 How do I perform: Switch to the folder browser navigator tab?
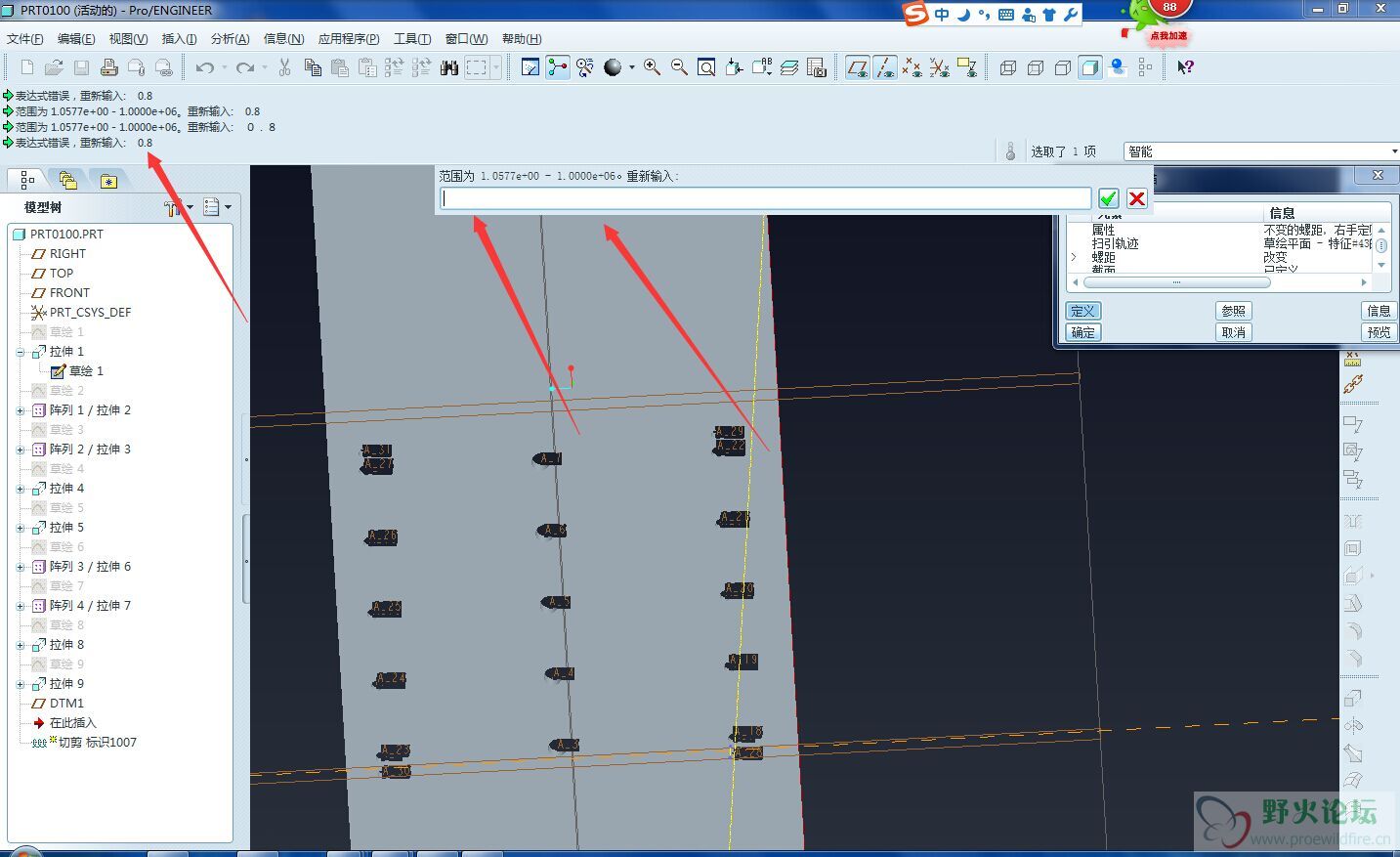coord(67,180)
